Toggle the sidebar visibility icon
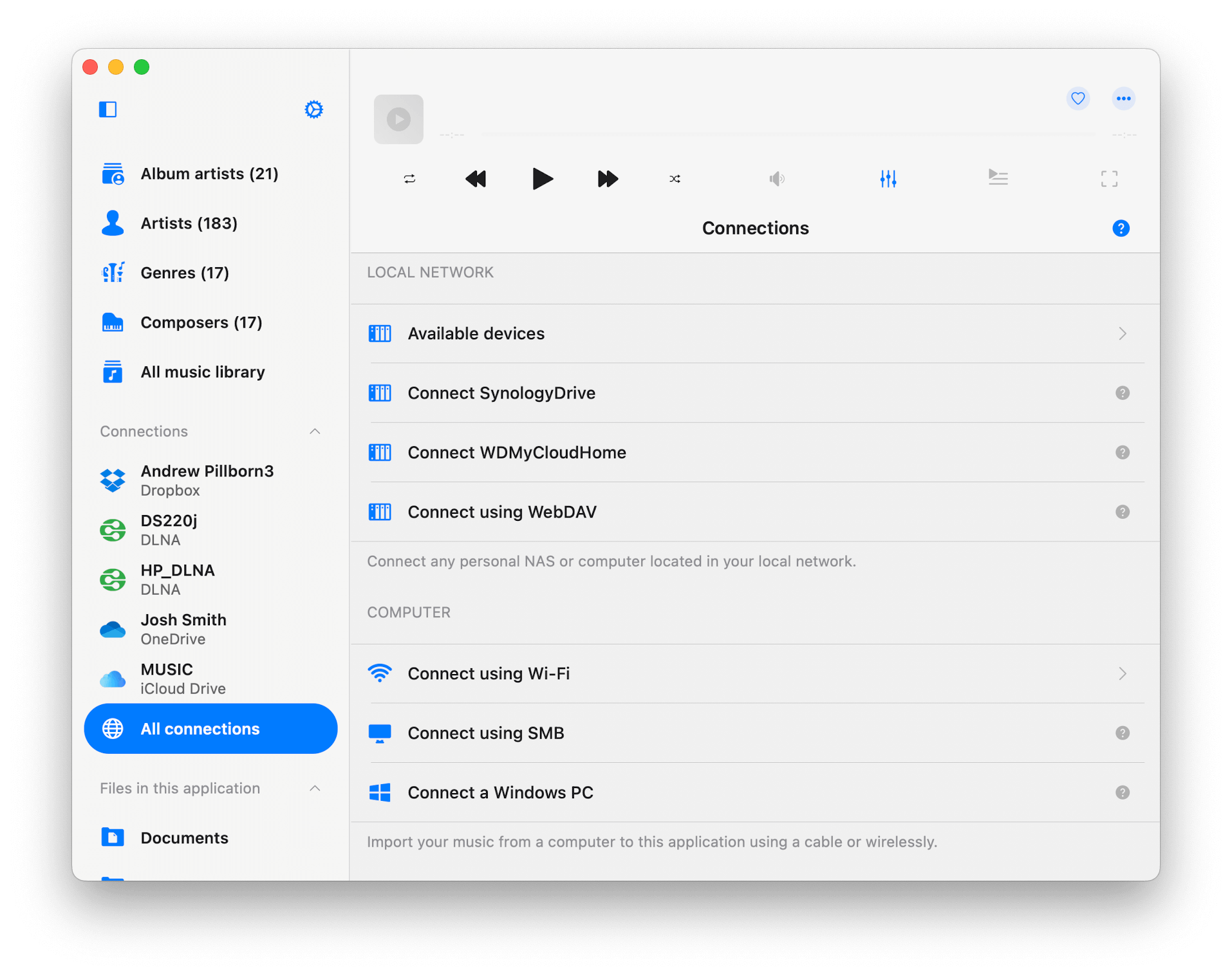This screenshot has height=976, width=1232. [x=107, y=109]
